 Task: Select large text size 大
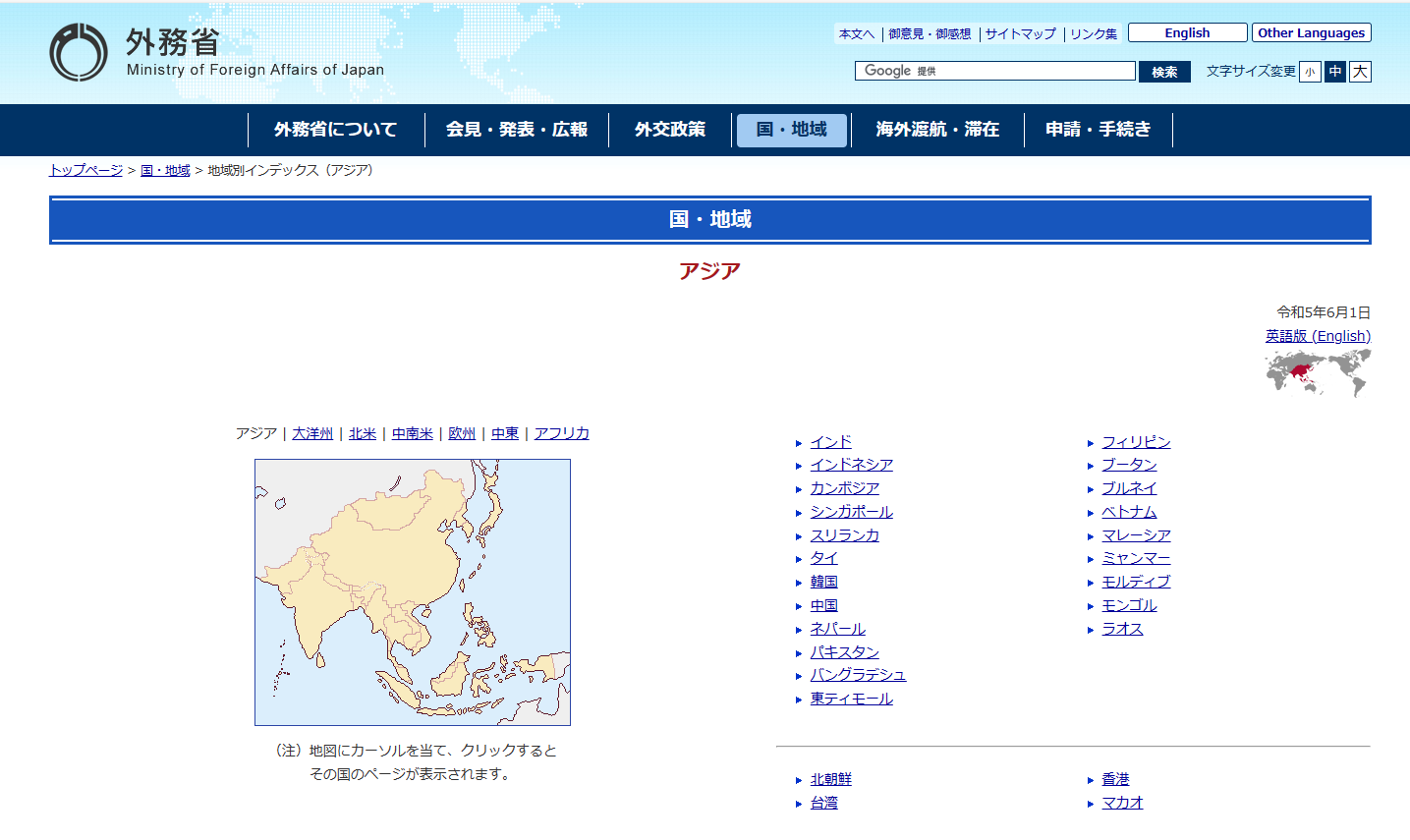tap(1360, 72)
